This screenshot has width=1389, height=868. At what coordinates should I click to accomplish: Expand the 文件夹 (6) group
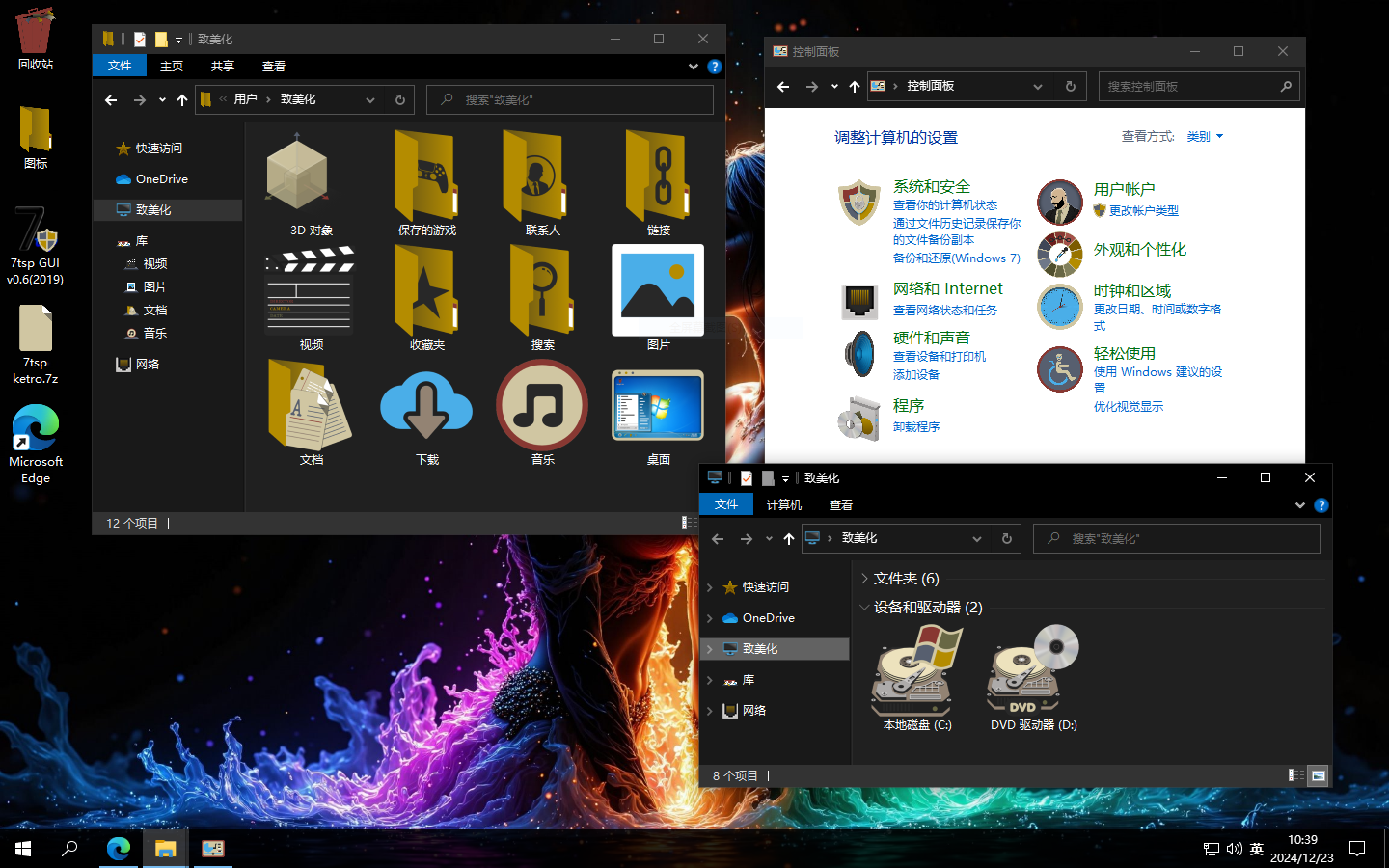pos(864,579)
